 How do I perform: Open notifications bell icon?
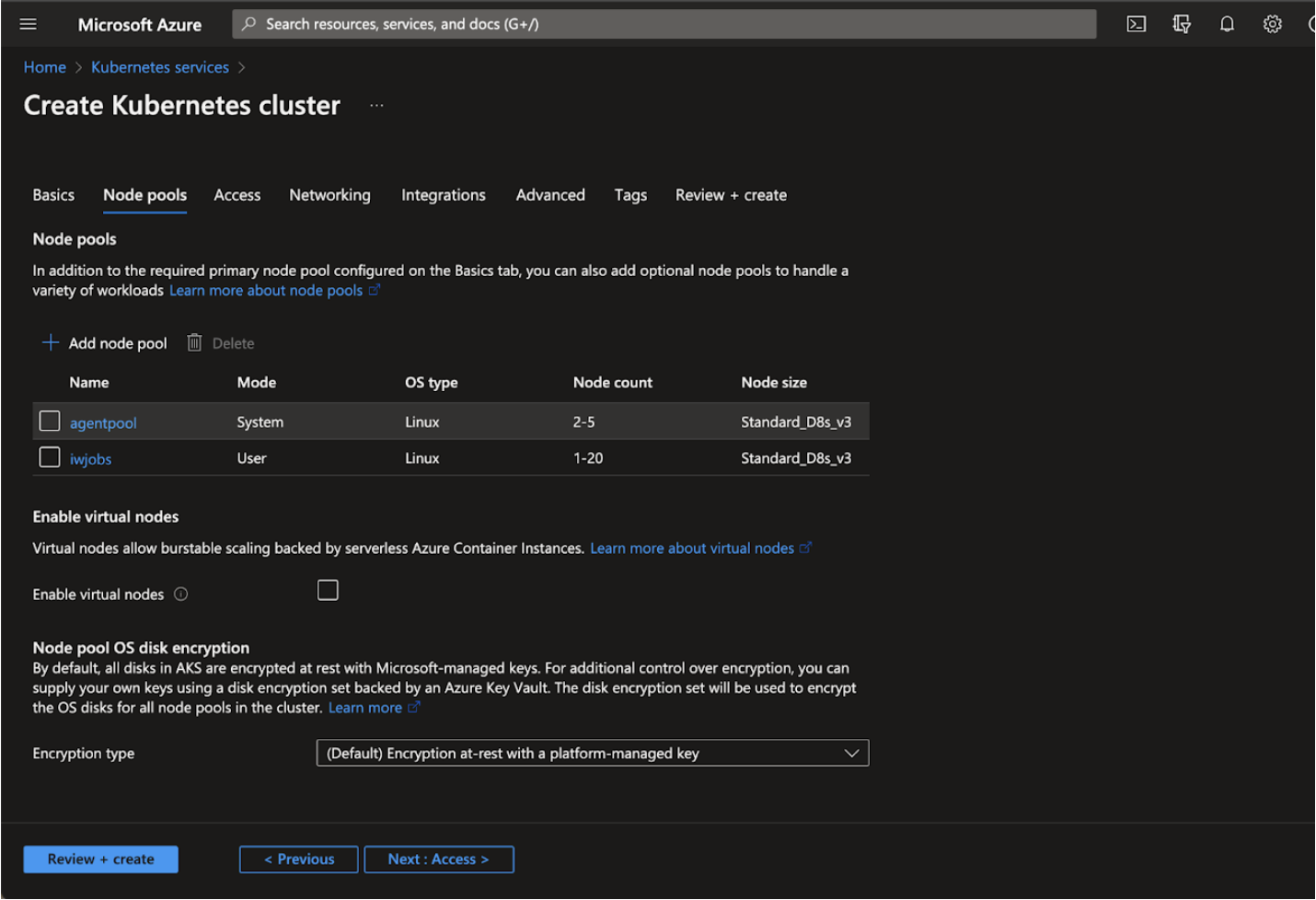[1227, 24]
